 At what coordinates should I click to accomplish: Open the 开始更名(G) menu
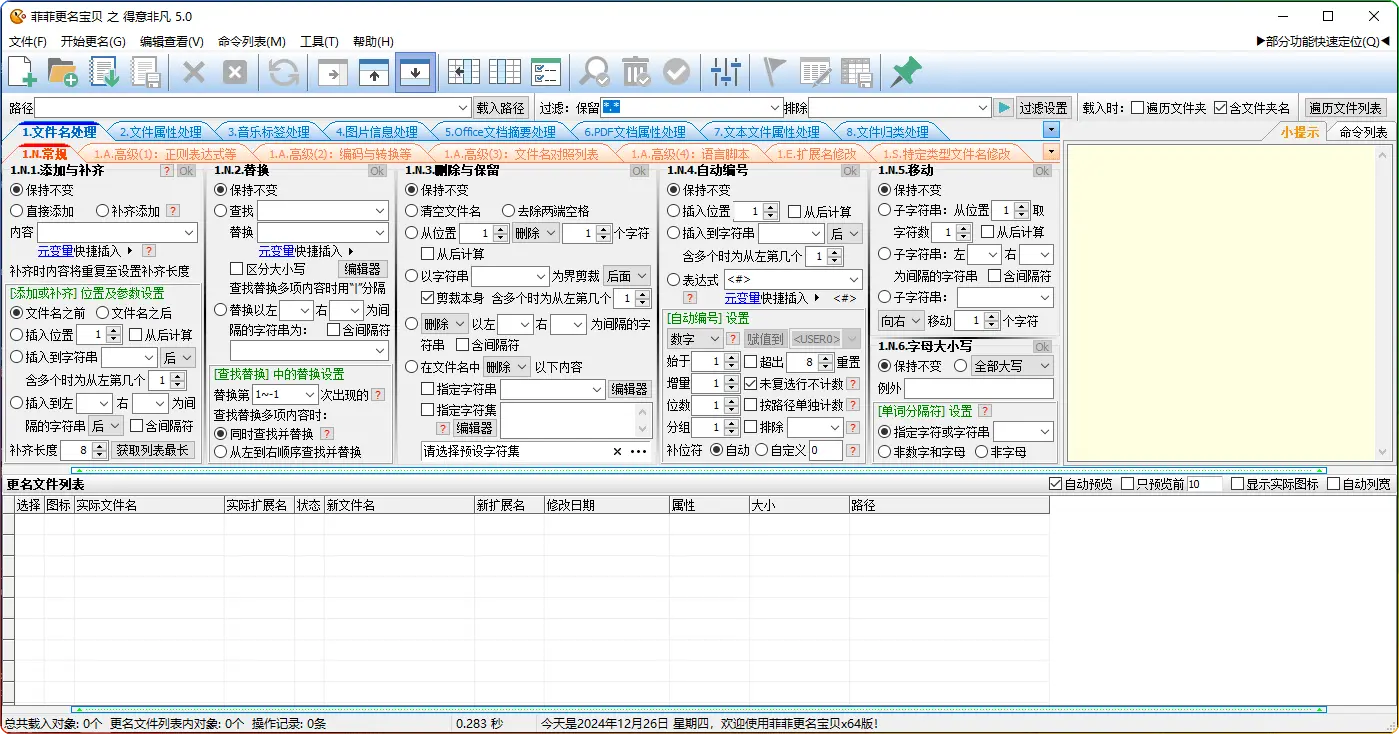93,42
